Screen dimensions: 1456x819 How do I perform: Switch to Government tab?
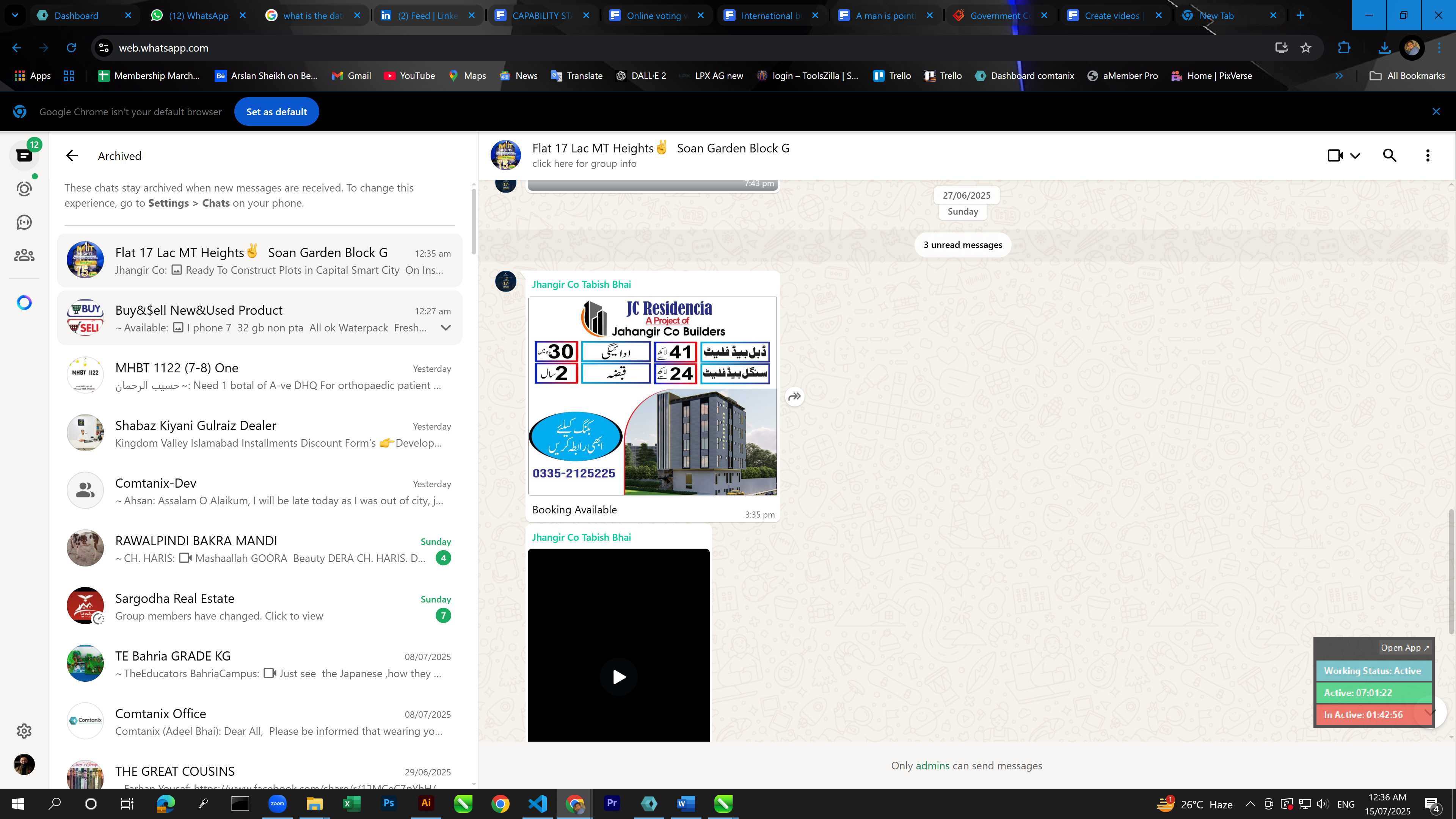click(1000, 15)
